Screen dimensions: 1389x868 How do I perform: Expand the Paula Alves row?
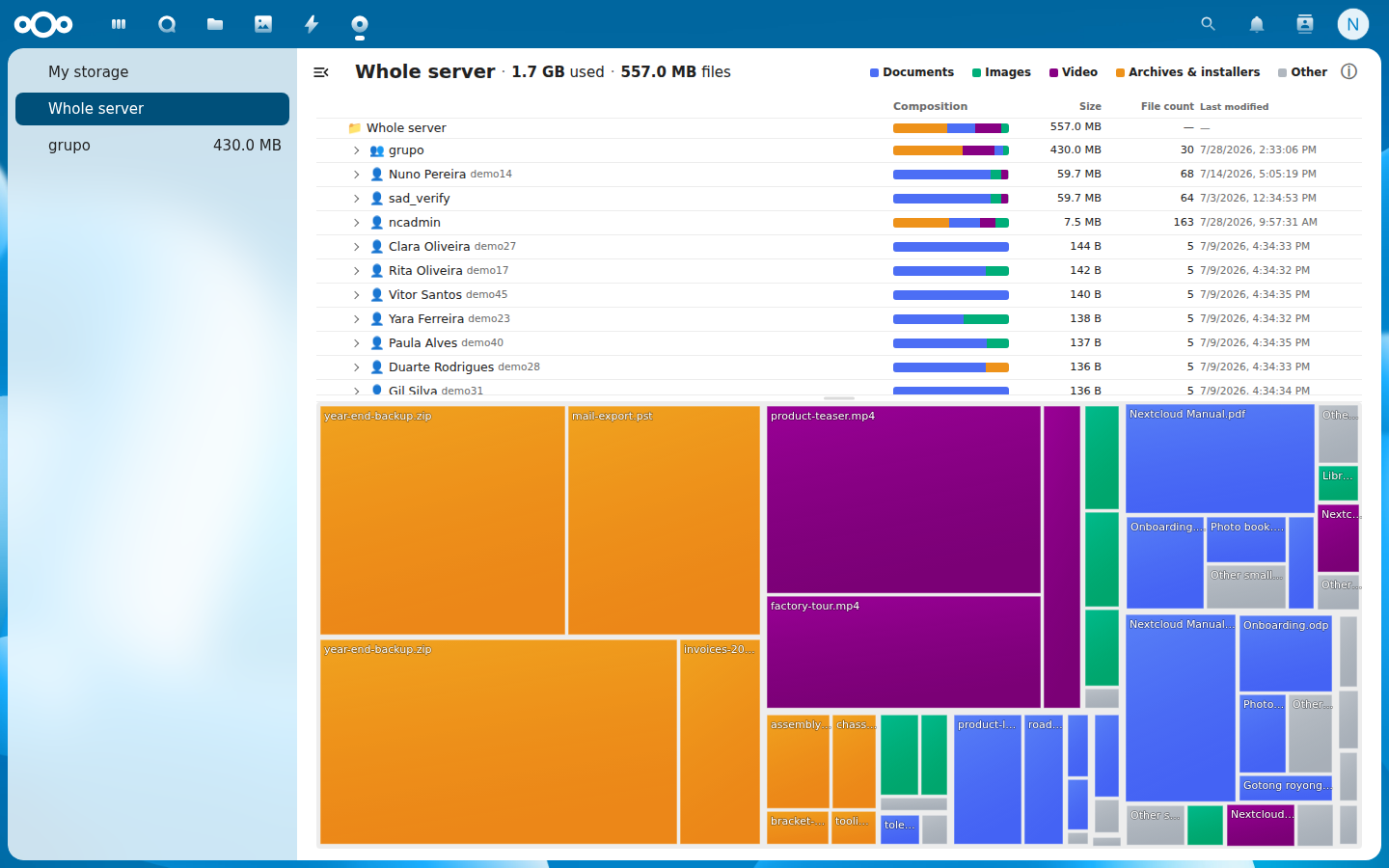356,343
